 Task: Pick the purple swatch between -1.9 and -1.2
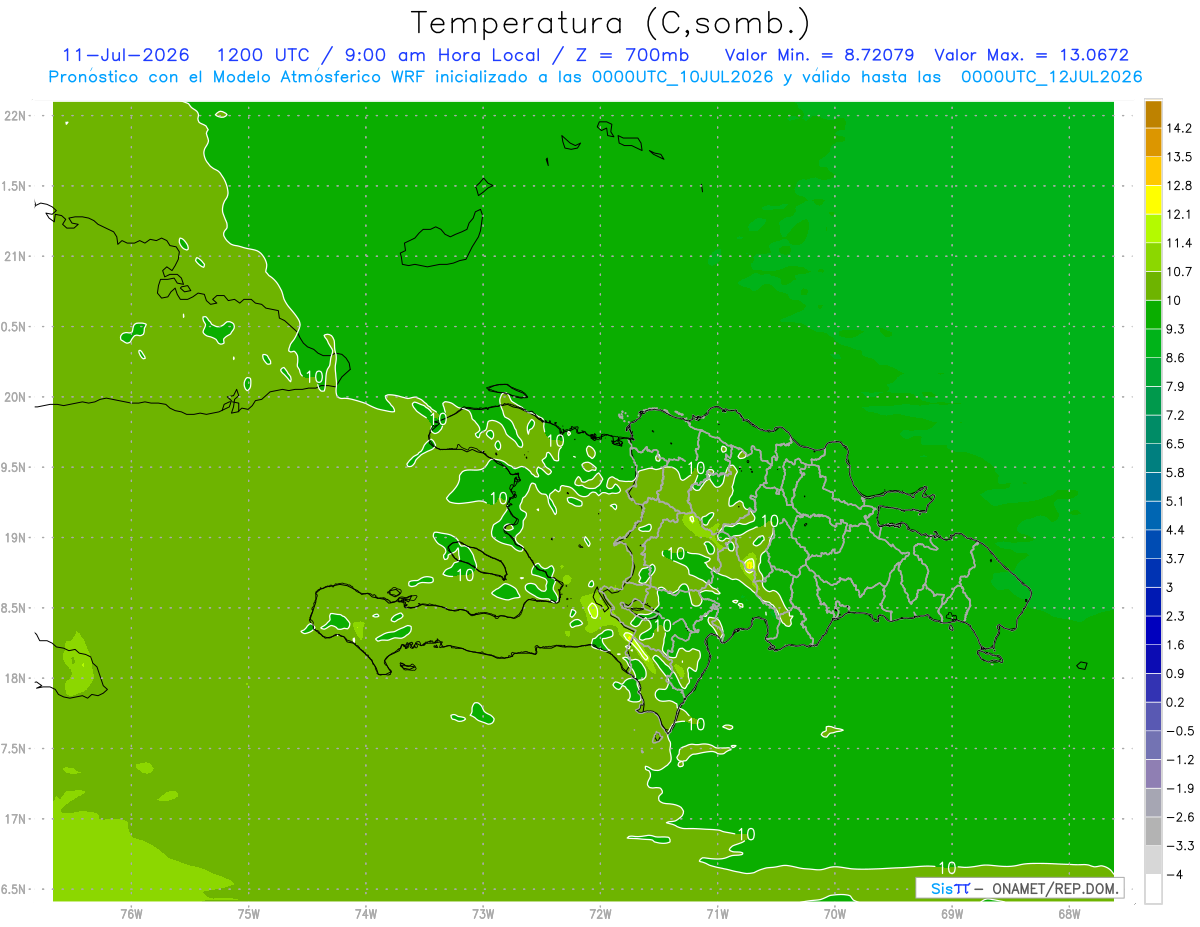coord(1153,774)
